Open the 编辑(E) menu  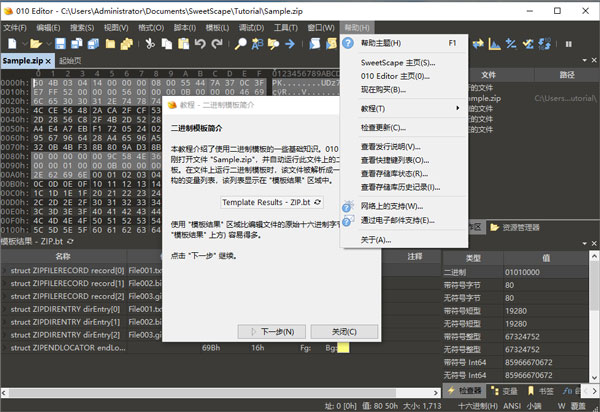pos(48,28)
